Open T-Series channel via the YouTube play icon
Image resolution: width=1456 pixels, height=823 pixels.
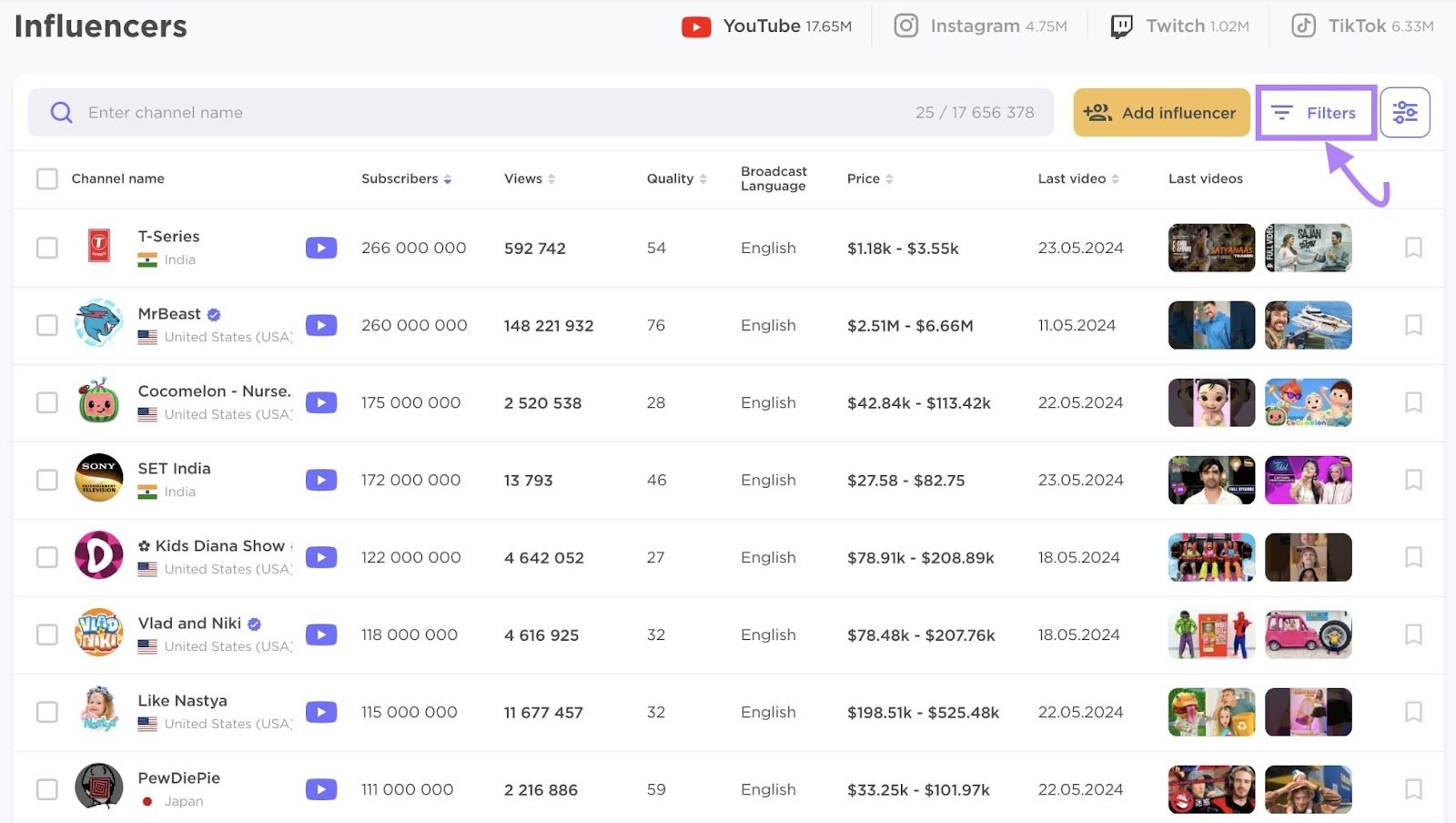click(321, 247)
